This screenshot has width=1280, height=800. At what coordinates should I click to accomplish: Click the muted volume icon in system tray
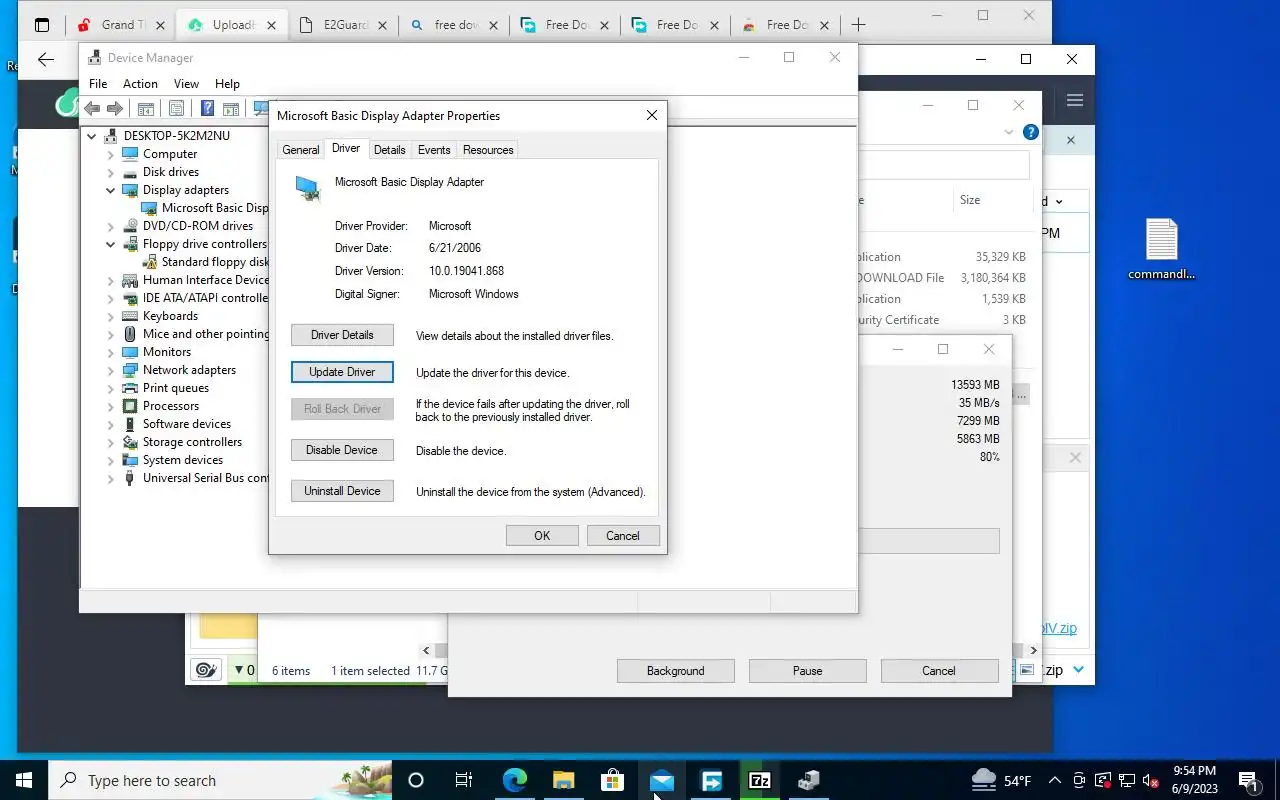(1151, 780)
